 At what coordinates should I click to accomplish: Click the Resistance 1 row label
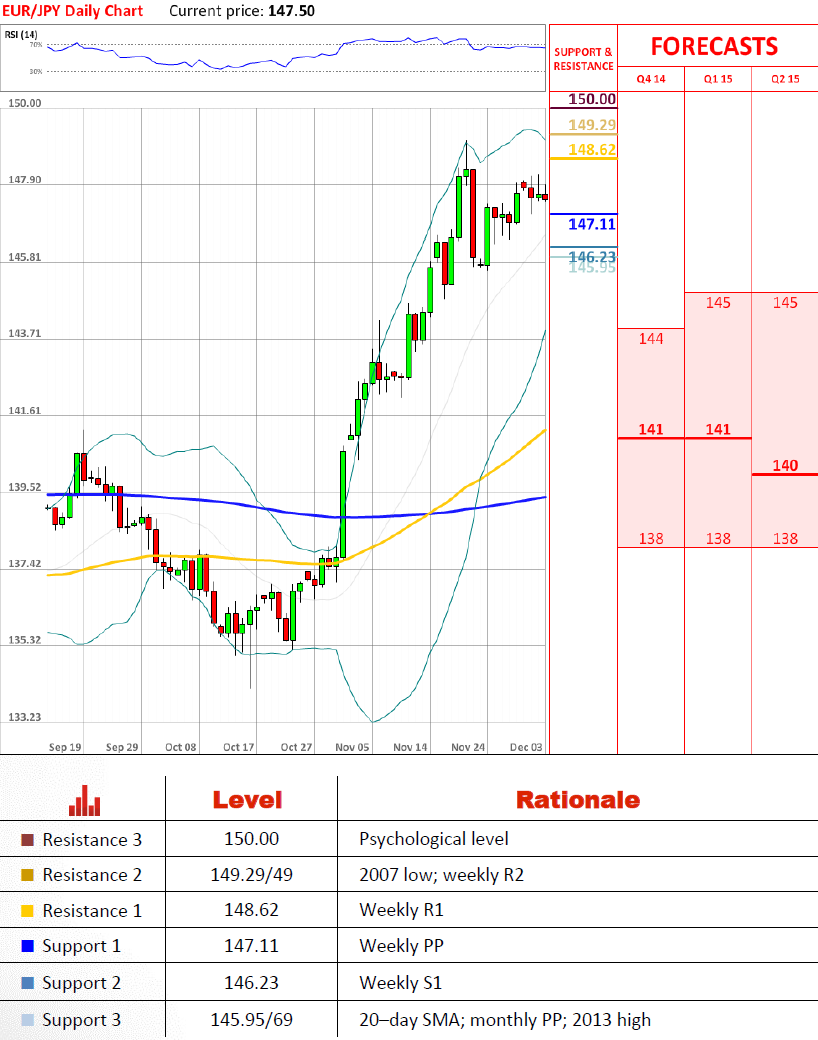(92, 911)
